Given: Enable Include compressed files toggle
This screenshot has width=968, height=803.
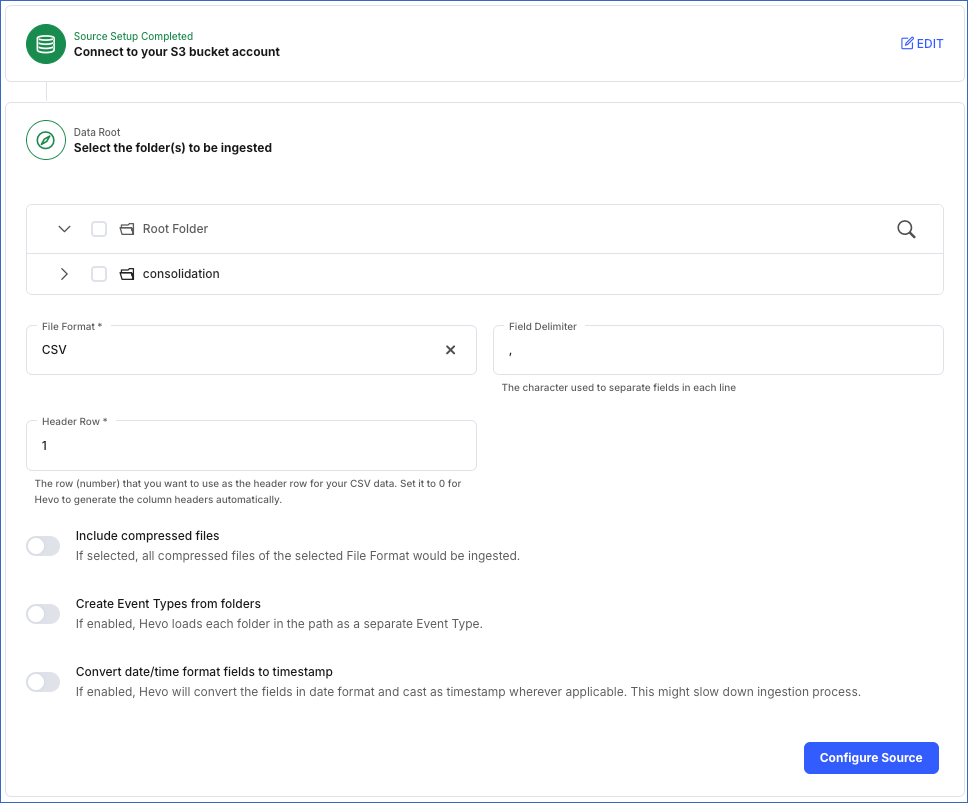Looking at the screenshot, I should (x=43, y=546).
